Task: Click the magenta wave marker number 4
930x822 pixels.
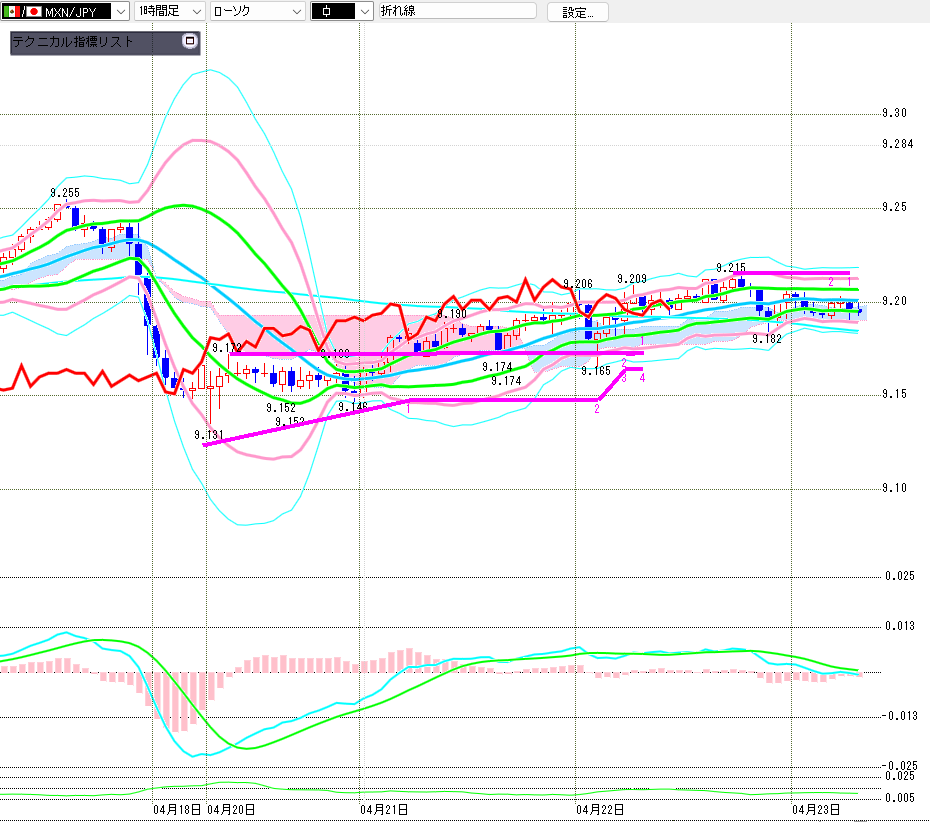Action: 641,378
